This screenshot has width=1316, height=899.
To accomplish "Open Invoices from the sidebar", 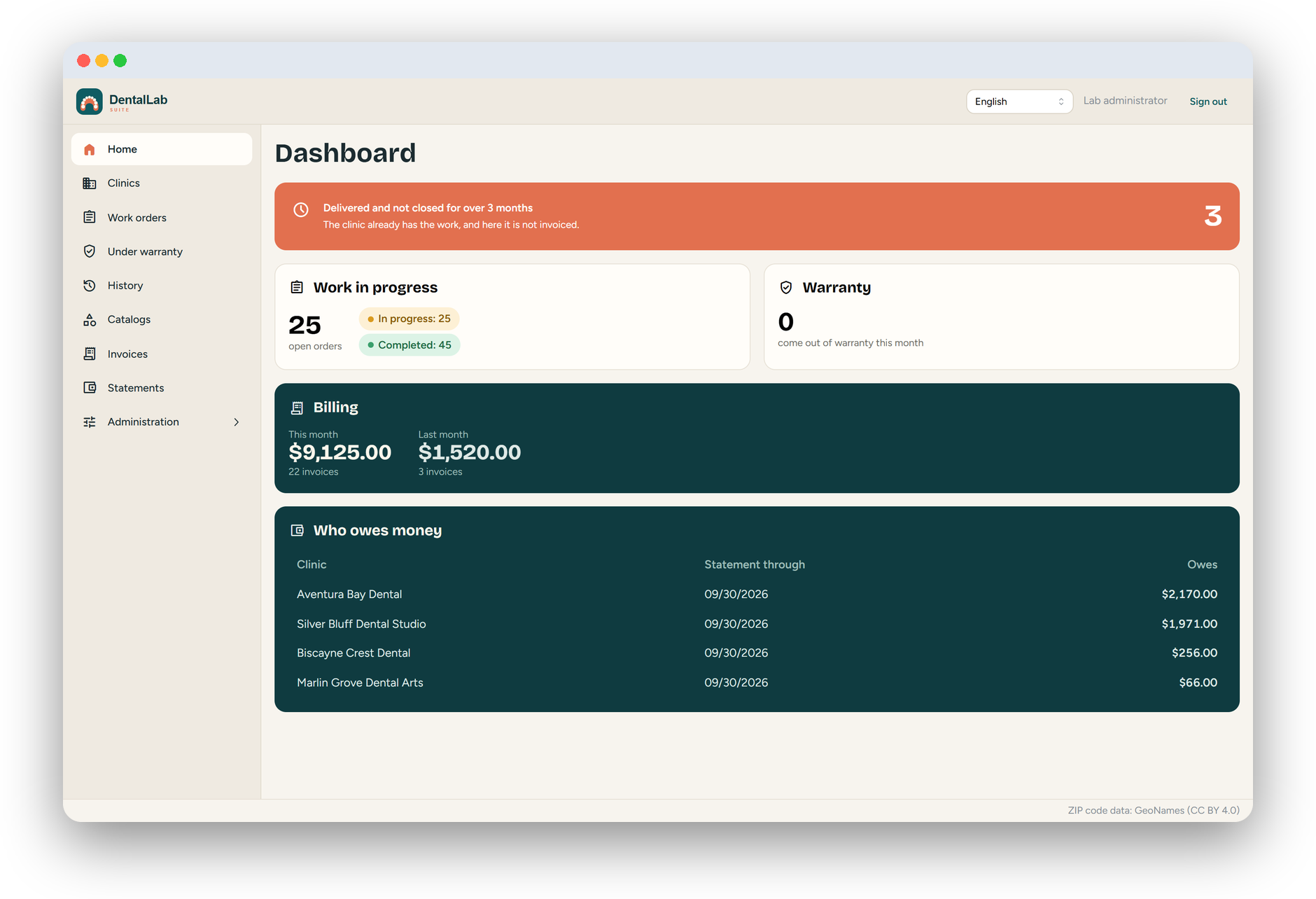I will point(162,354).
